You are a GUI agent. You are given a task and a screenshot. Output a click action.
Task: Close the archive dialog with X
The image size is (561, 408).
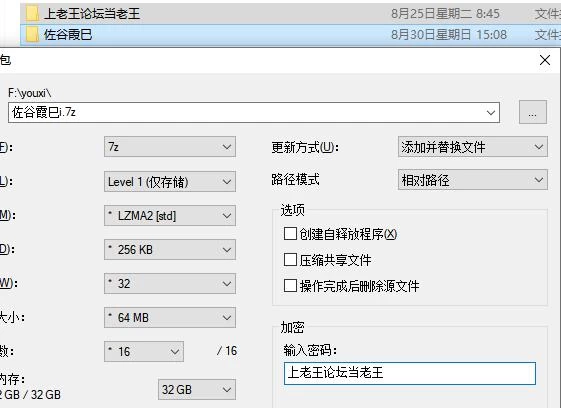(x=545, y=60)
